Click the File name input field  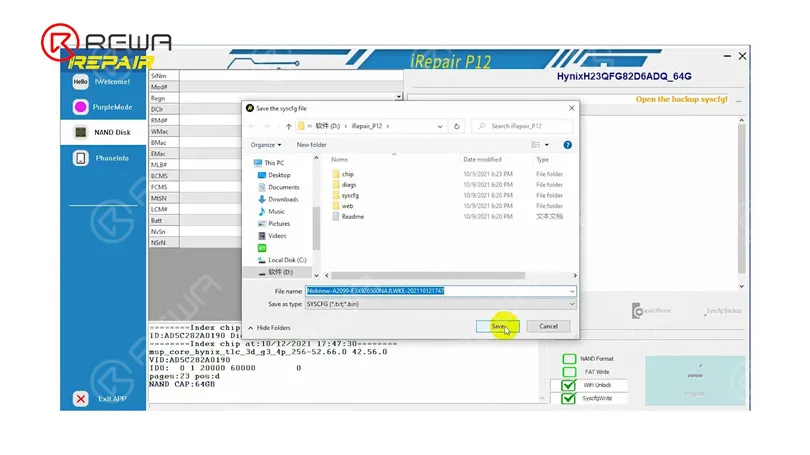point(441,291)
